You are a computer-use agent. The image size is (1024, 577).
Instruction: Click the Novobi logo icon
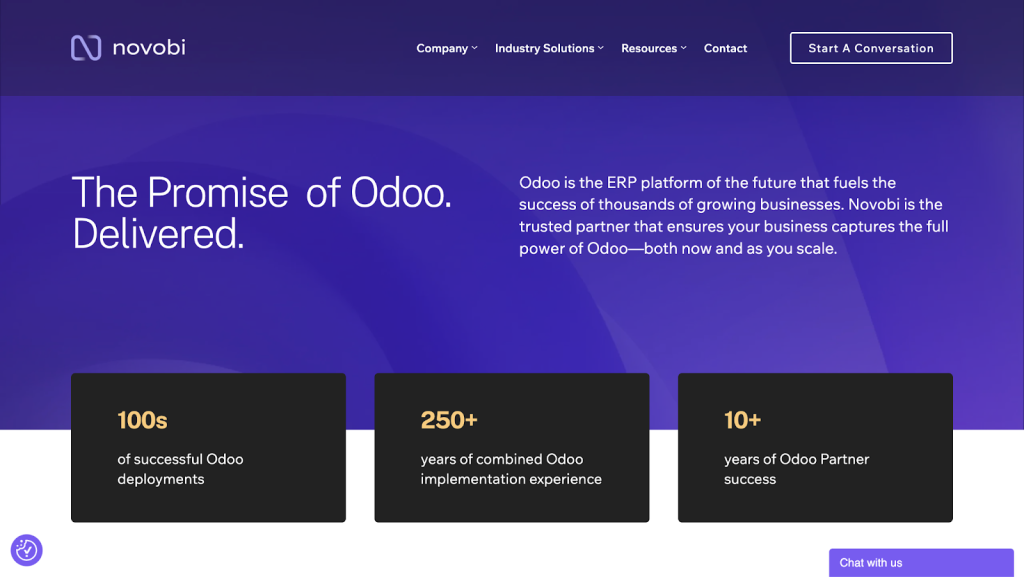[85, 46]
